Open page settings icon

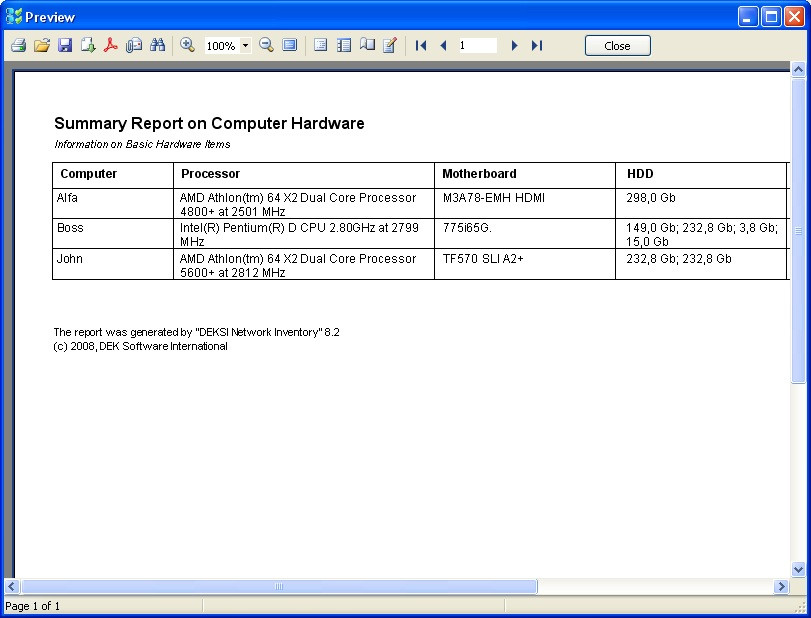367,46
